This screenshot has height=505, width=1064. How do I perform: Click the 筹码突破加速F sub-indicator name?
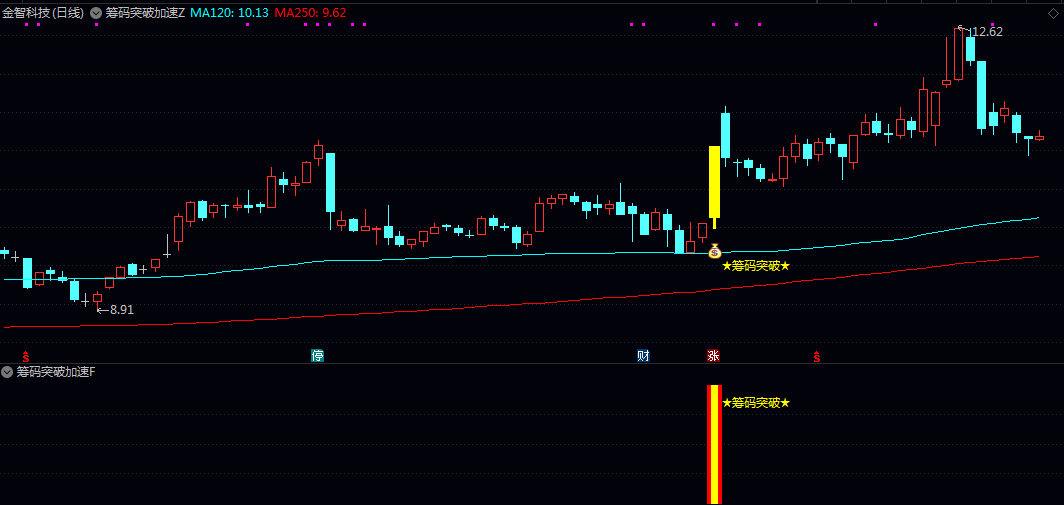pyautogui.click(x=56, y=371)
